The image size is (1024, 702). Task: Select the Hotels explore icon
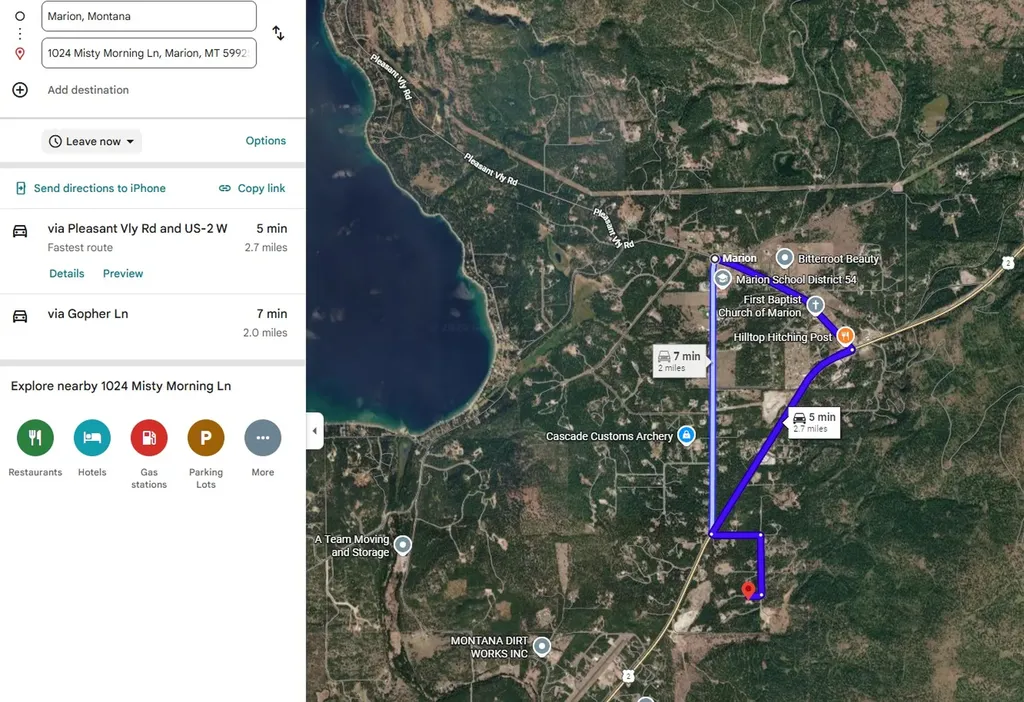coord(92,438)
